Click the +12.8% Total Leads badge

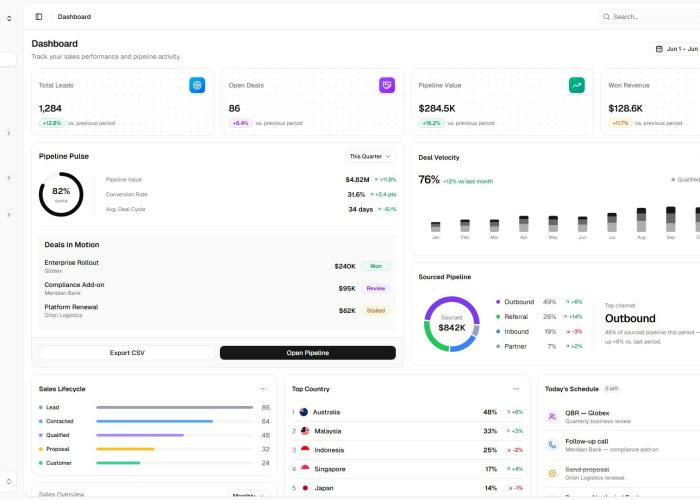coord(52,123)
